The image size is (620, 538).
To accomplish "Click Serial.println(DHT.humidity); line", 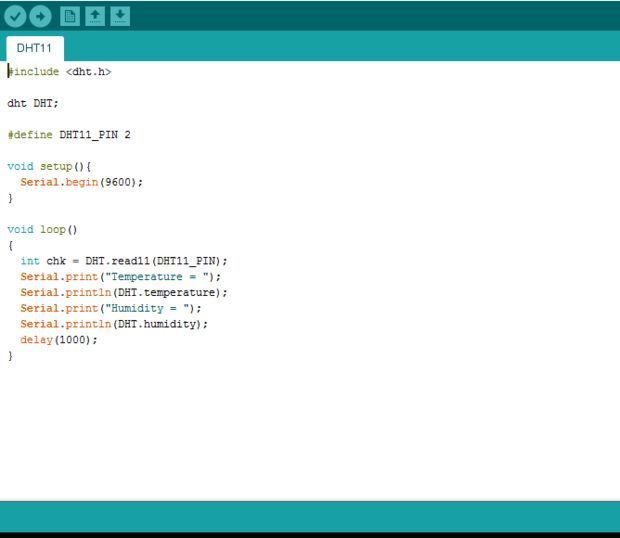I will point(114,324).
